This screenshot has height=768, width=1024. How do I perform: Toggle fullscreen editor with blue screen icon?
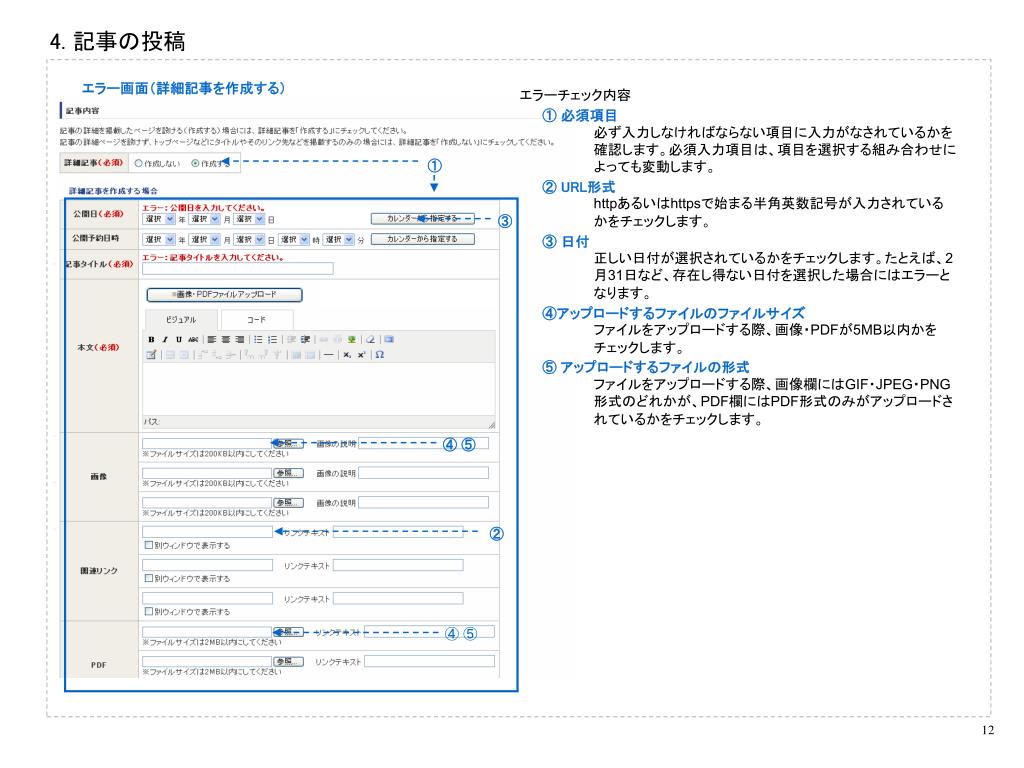click(x=389, y=340)
